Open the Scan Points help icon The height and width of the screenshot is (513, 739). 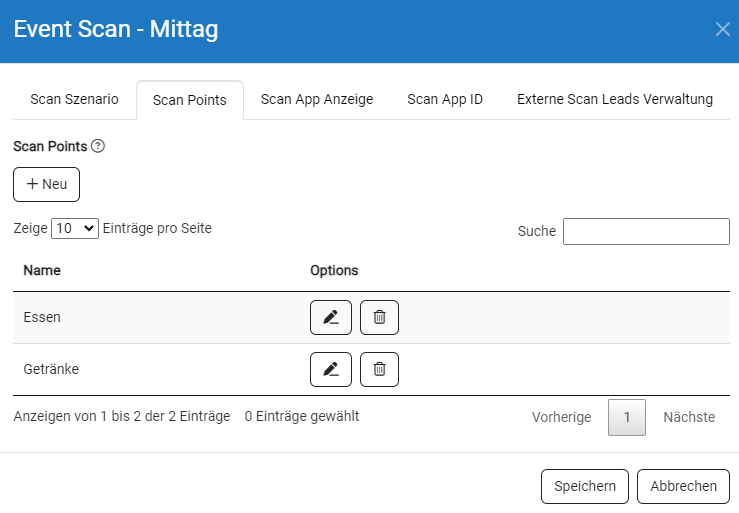98,146
